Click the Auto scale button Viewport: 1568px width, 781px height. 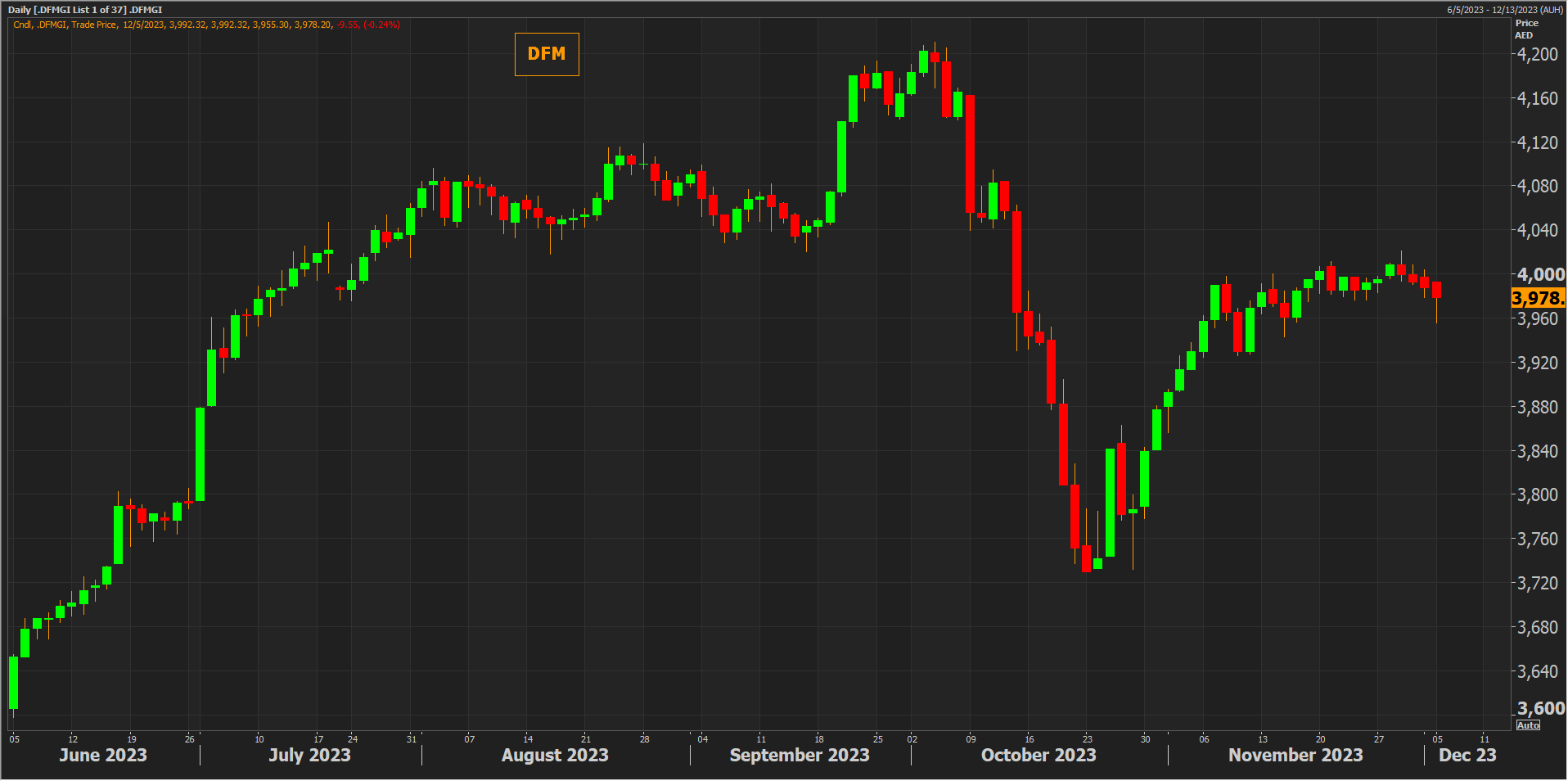pyautogui.click(x=1527, y=725)
